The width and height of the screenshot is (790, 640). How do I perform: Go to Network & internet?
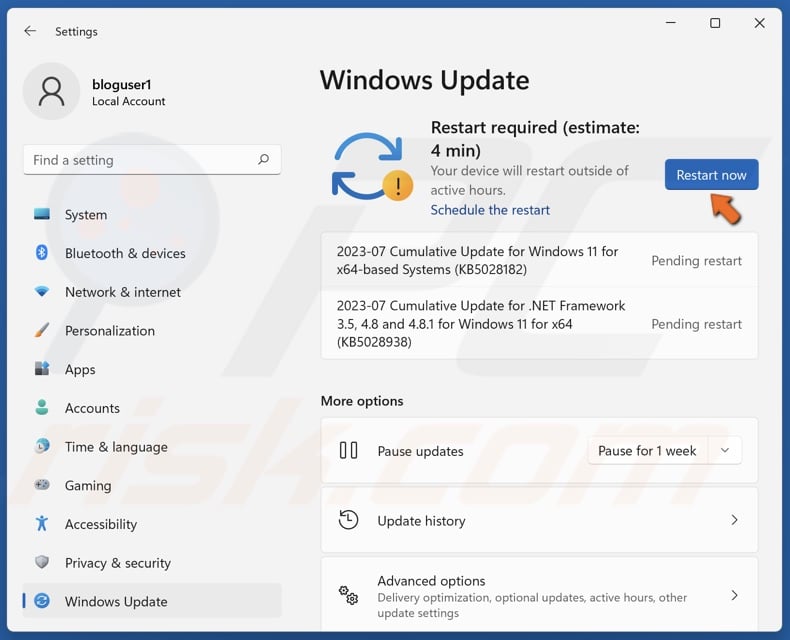click(152, 292)
